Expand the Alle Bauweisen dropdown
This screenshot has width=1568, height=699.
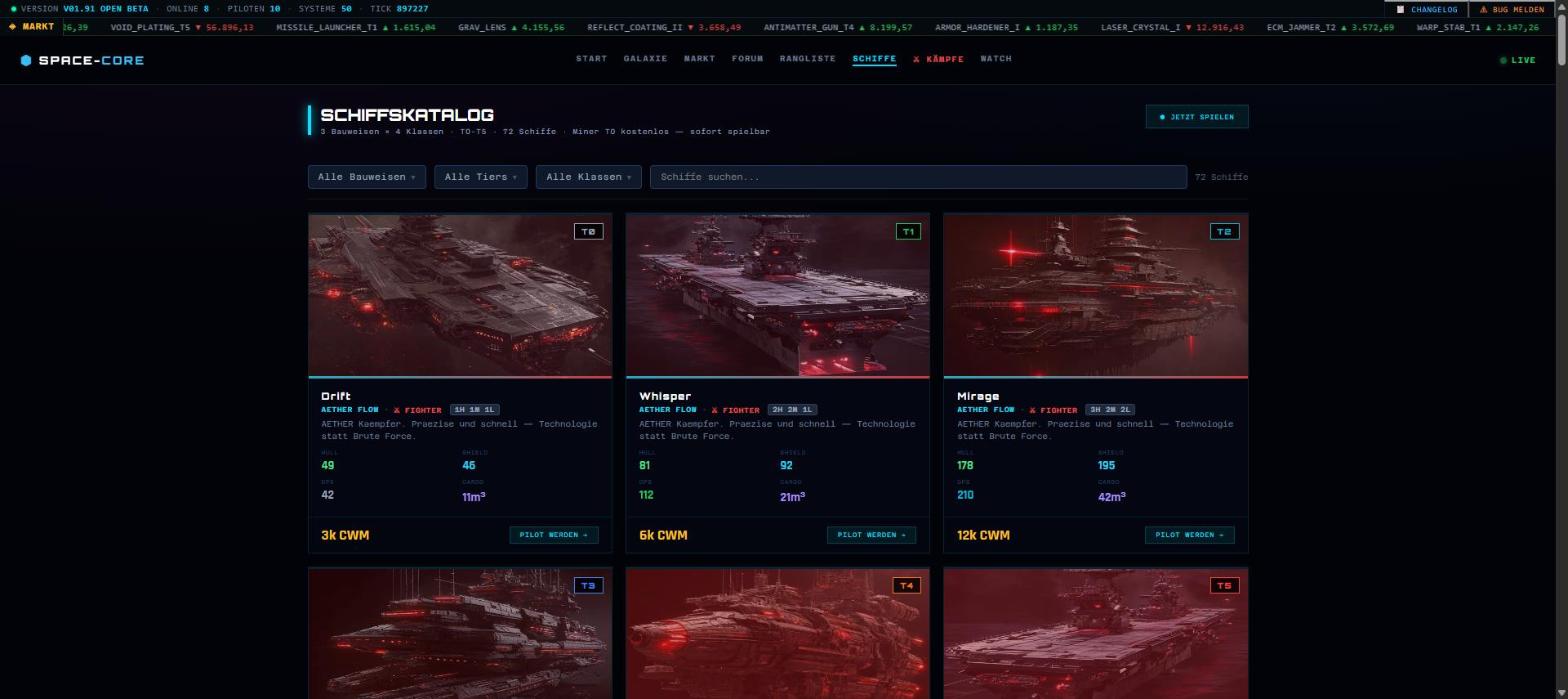point(367,177)
